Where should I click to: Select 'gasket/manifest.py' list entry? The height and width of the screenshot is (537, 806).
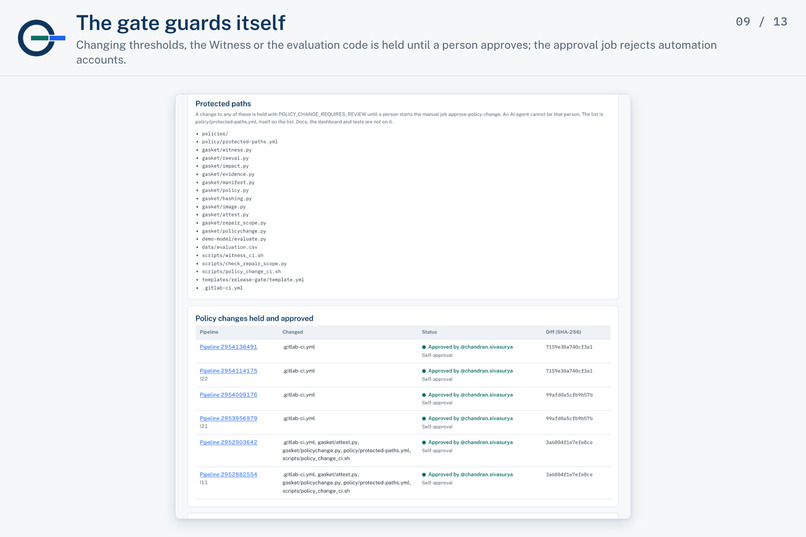228,182
